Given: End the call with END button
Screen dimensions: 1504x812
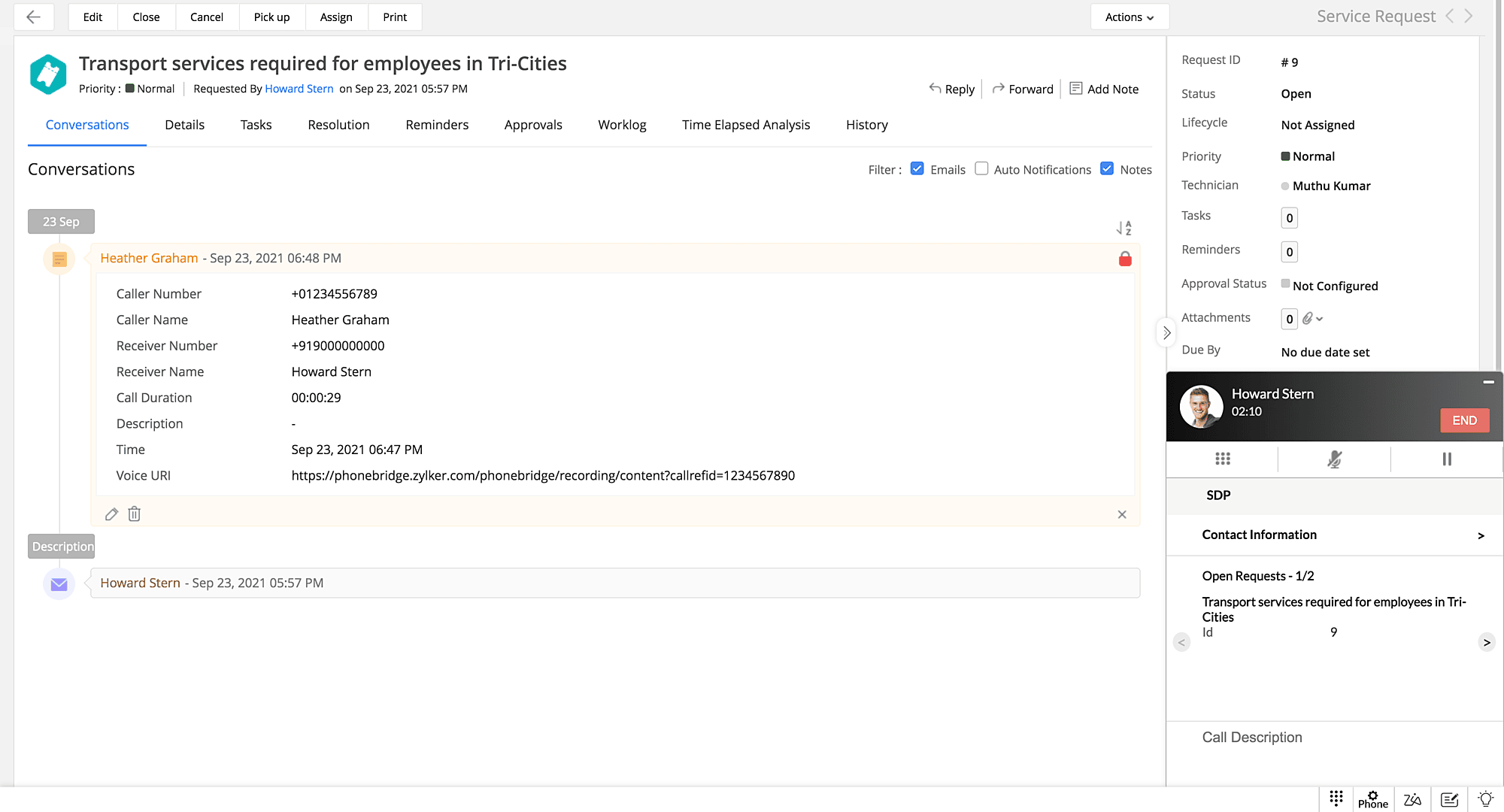Looking at the screenshot, I should (x=1463, y=420).
